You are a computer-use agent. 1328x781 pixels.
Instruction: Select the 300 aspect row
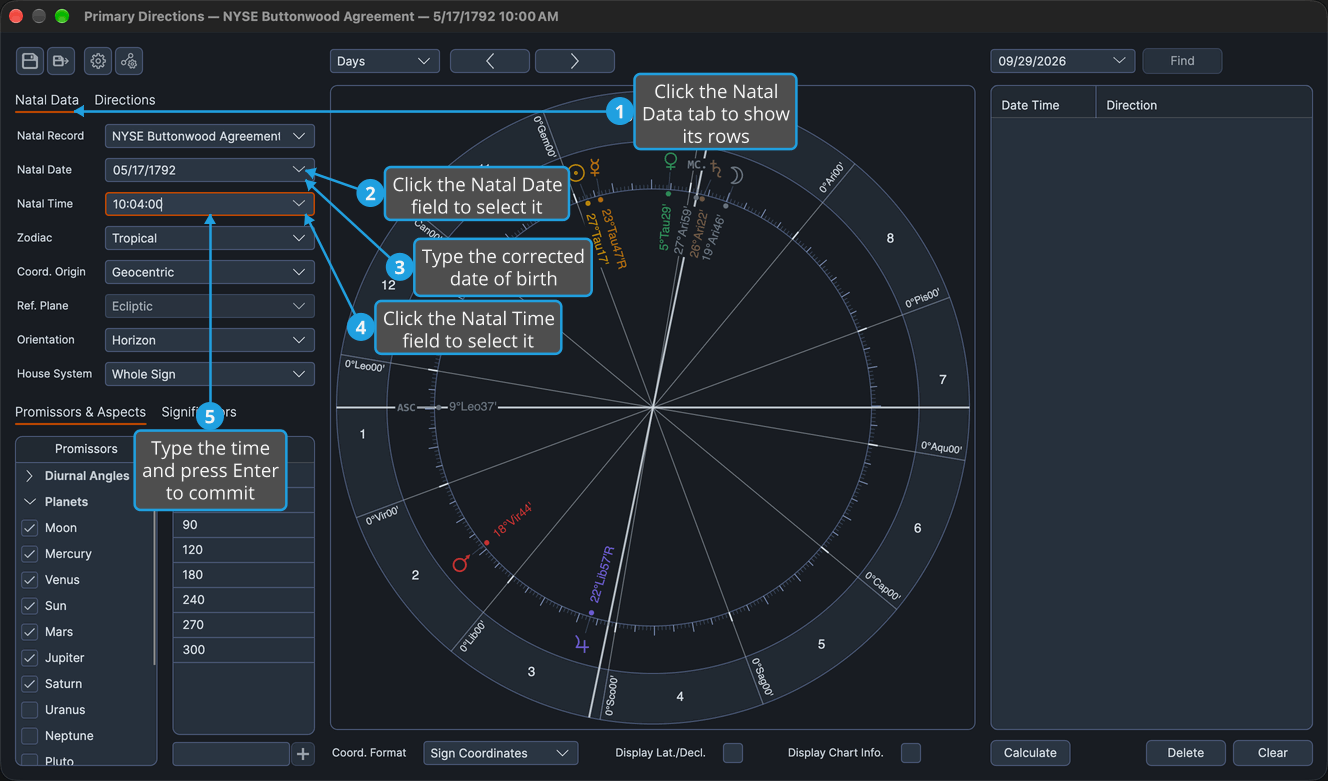pos(244,650)
